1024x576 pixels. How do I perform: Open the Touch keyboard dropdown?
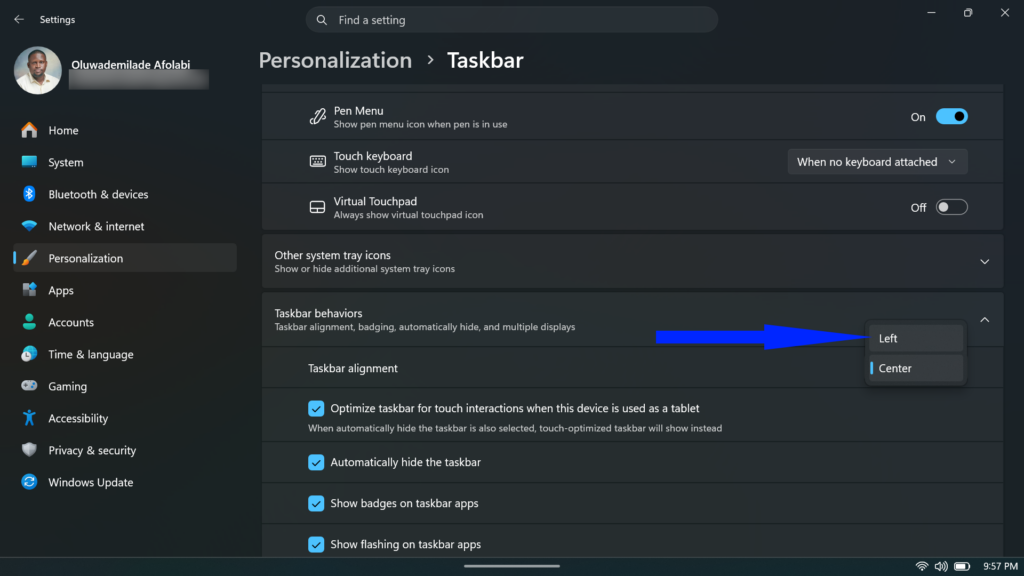[x=877, y=162]
